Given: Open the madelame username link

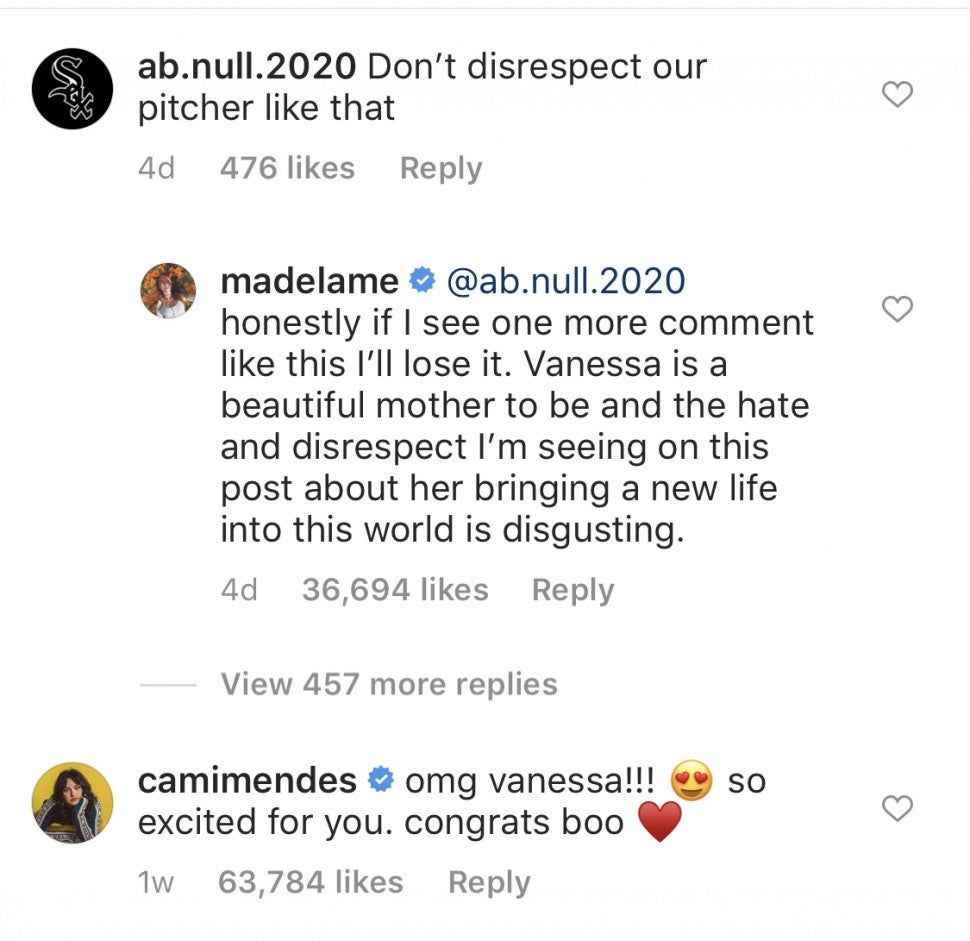Looking at the screenshot, I should click(309, 281).
